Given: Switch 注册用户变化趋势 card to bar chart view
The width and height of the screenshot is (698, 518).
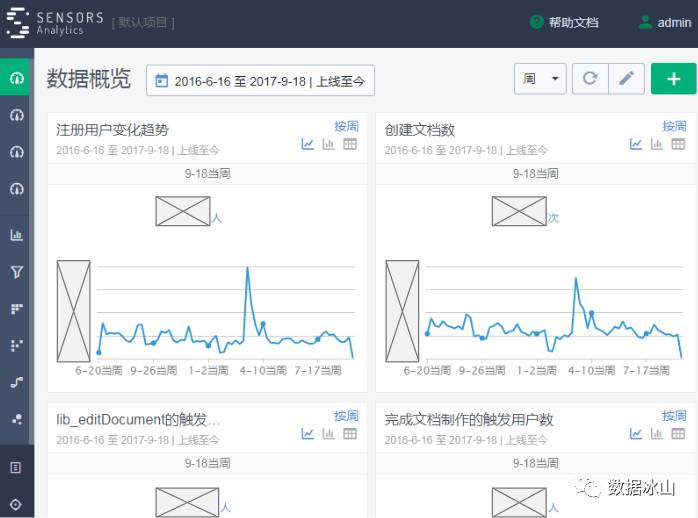Looking at the screenshot, I should click(x=329, y=144).
